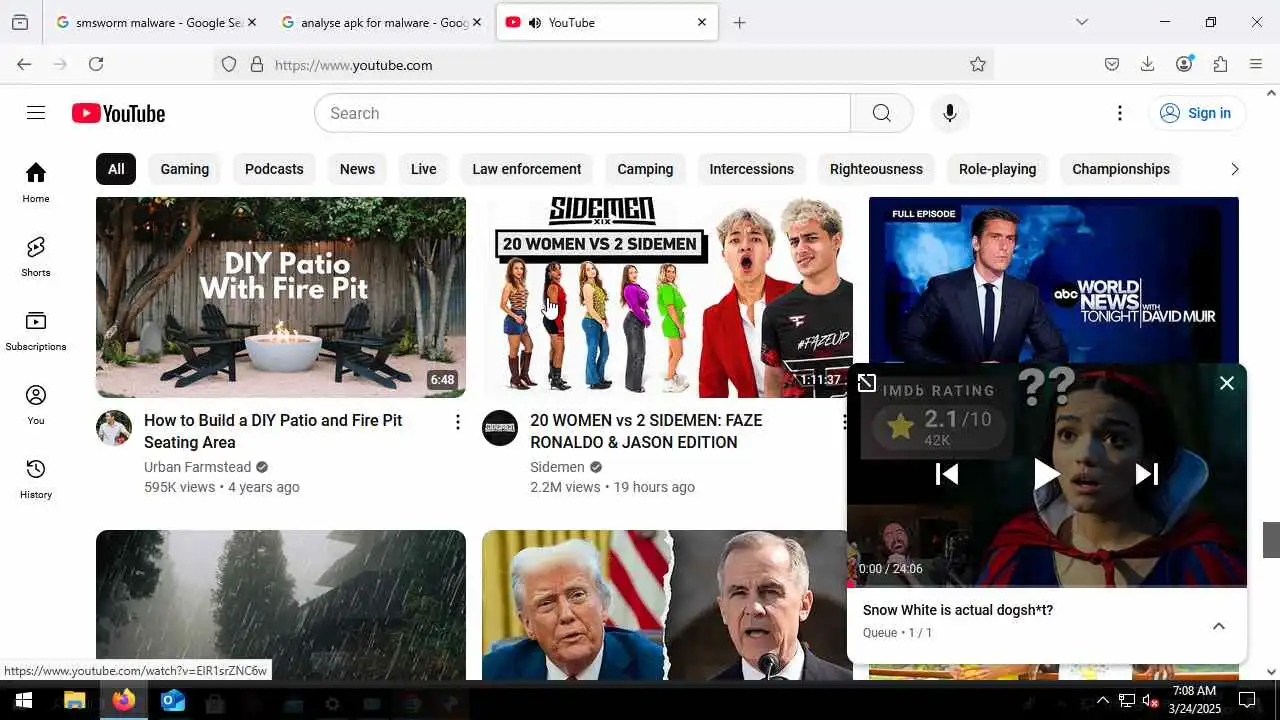Open Firefox list all tabs dropdown

click(x=1082, y=22)
